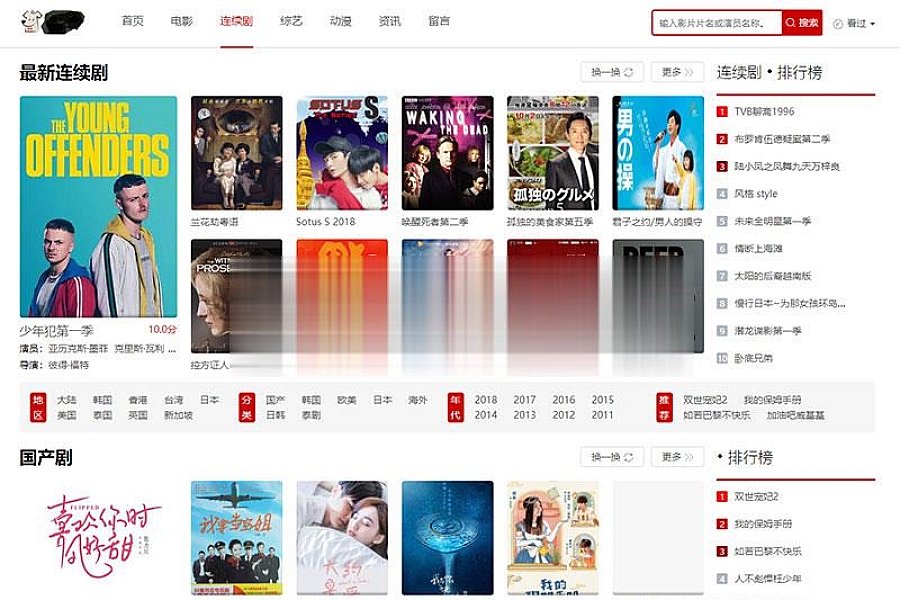This screenshot has width=900, height=600.
Task: Open the airplane crew drama poster in 国产剧
Action: tap(236, 538)
